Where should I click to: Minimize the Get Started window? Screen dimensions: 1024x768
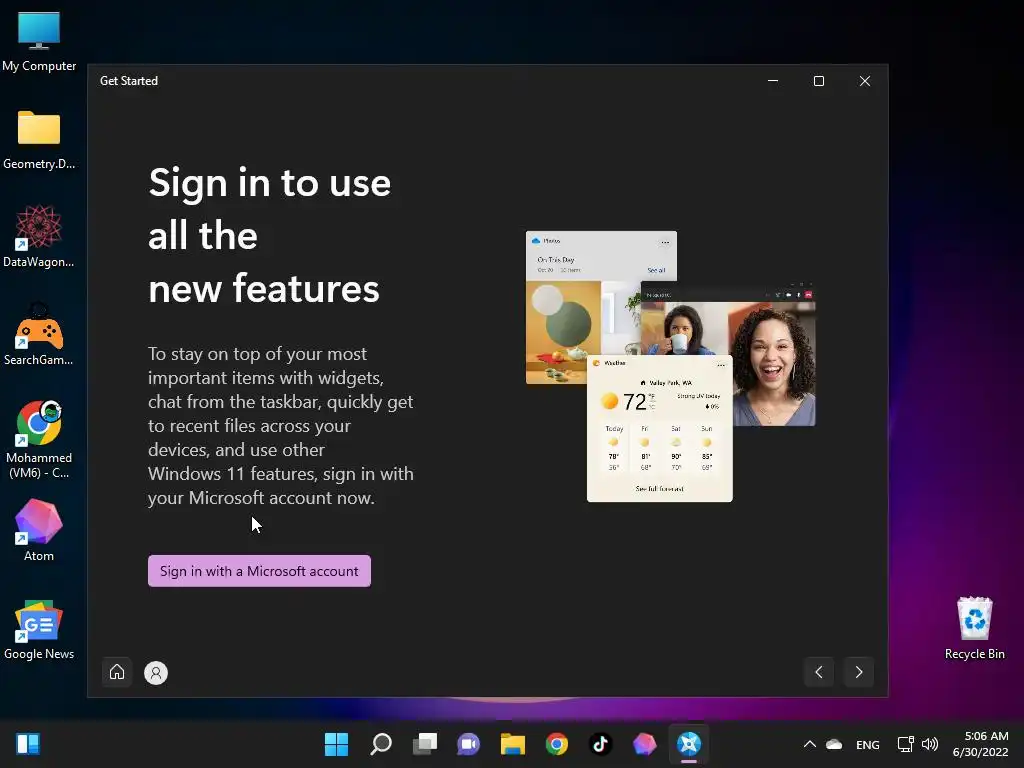point(773,81)
